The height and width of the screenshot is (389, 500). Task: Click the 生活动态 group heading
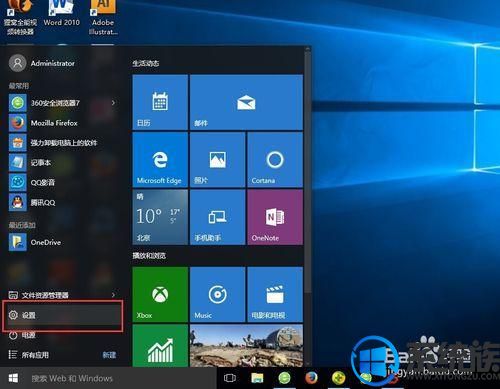[x=146, y=63]
